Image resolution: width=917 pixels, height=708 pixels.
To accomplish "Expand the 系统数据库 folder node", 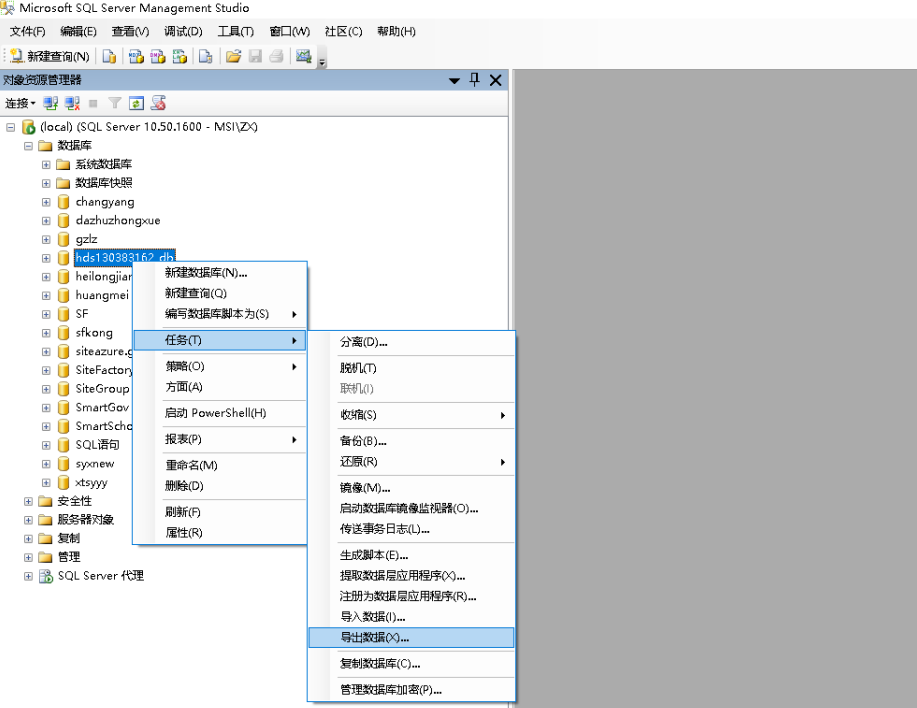I will coord(46,164).
